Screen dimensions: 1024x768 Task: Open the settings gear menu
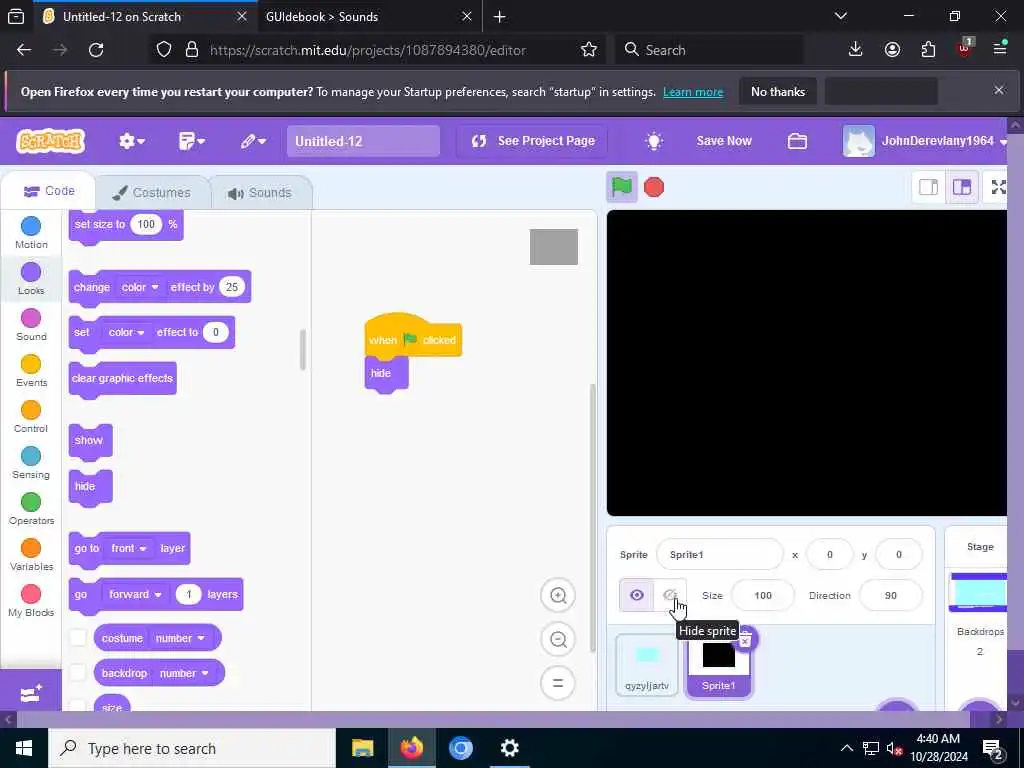point(131,140)
